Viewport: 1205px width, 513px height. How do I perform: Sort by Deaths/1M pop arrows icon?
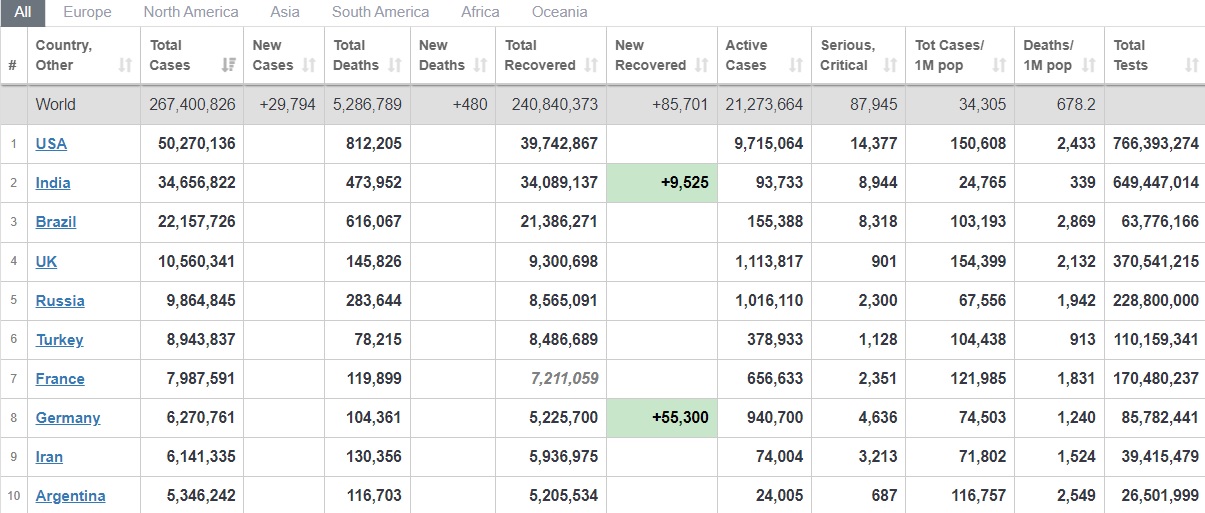click(1089, 65)
